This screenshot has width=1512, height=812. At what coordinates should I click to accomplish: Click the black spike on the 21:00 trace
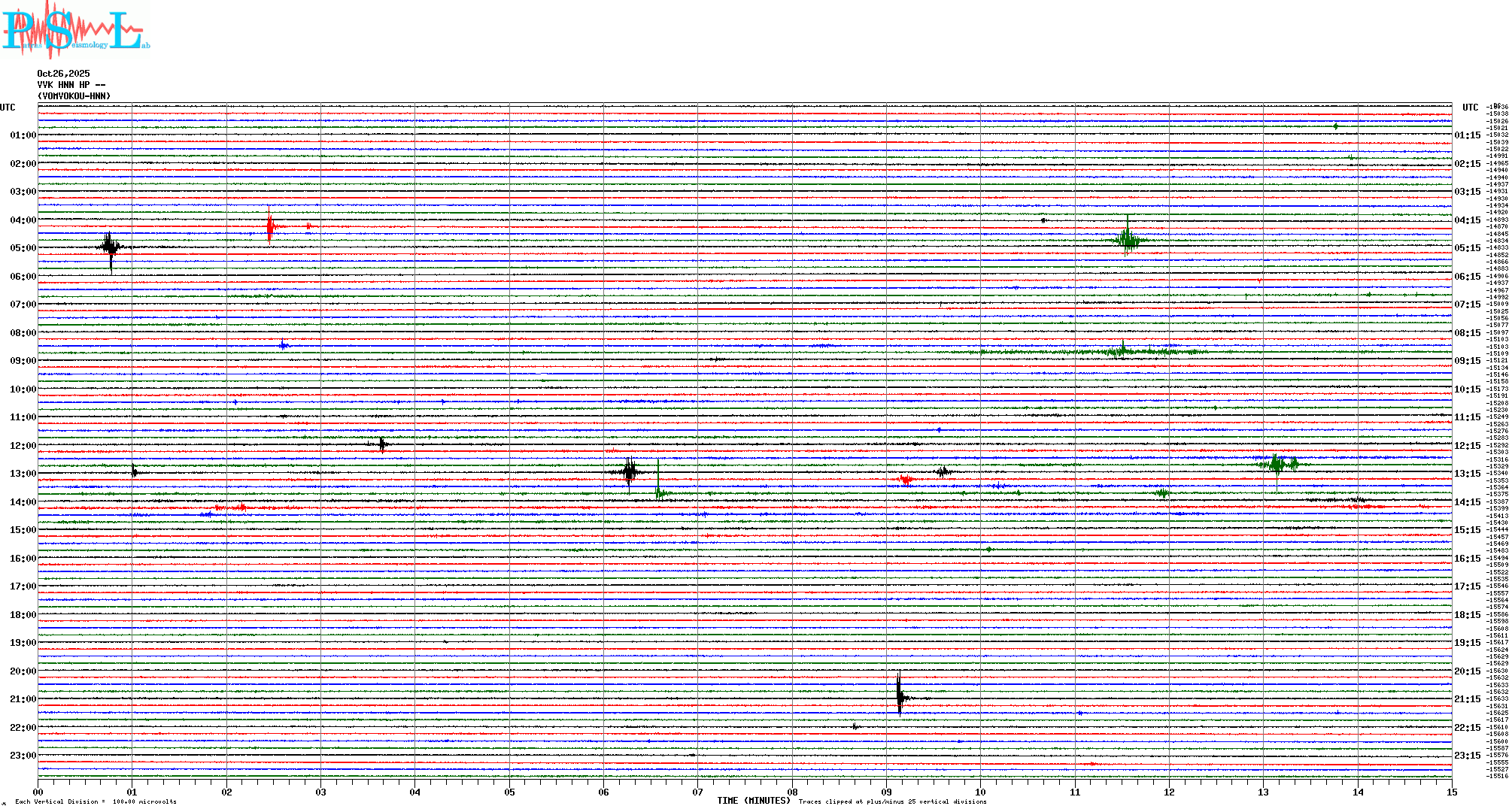click(x=900, y=698)
